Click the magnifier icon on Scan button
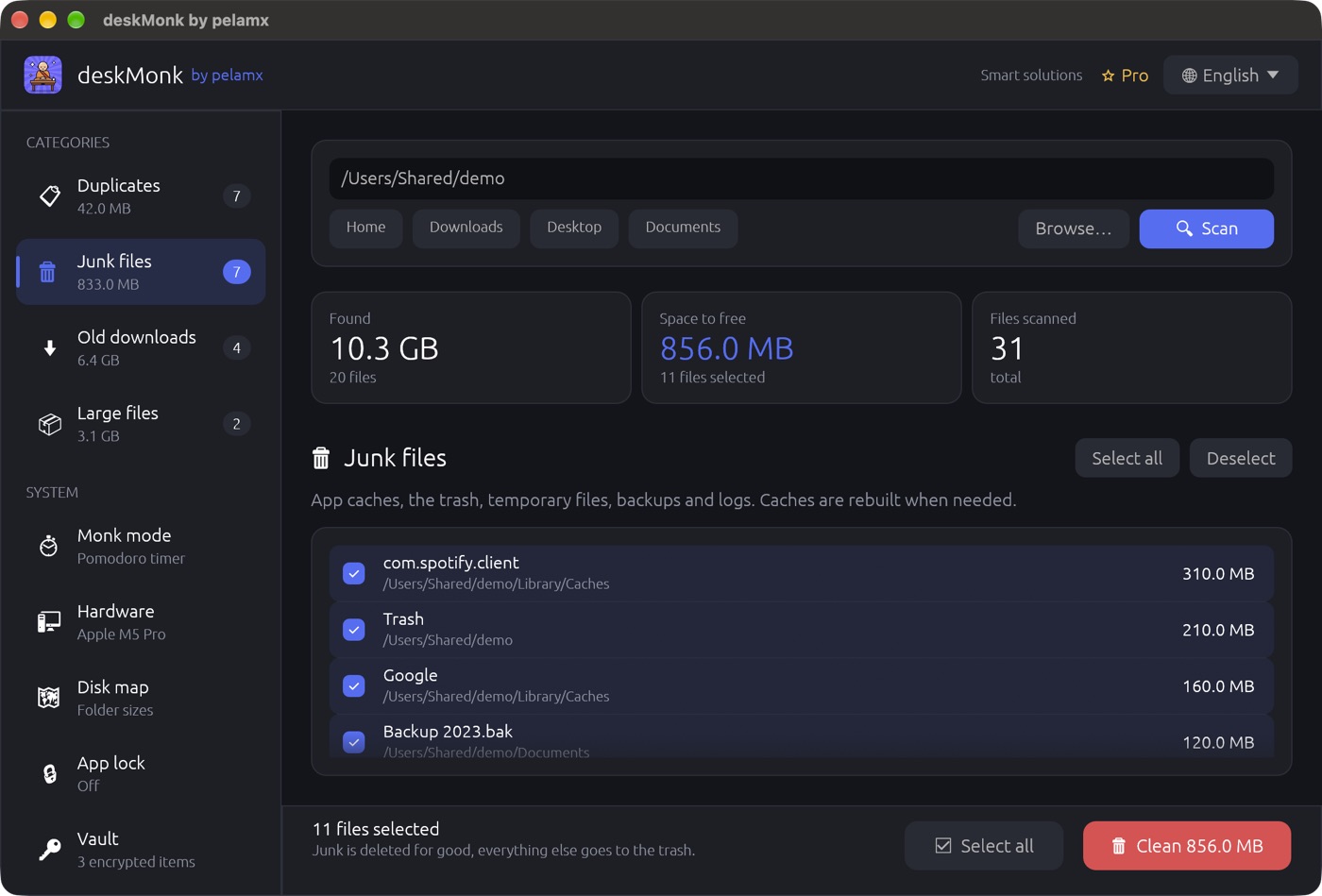The height and width of the screenshot is (896, 1322). pos(1184,228)
